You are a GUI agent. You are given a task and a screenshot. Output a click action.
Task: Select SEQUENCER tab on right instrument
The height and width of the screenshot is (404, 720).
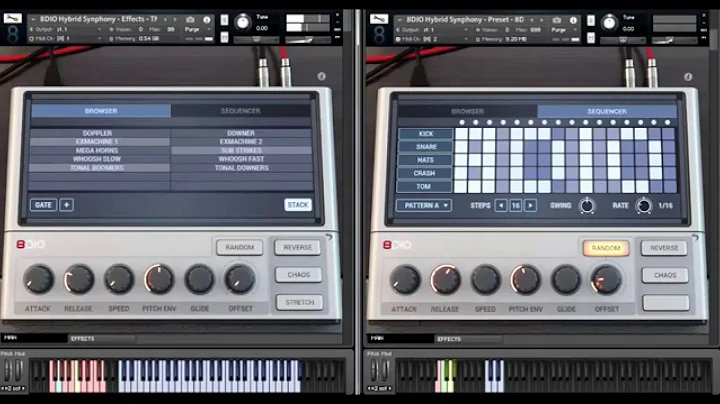coord(607,111)
